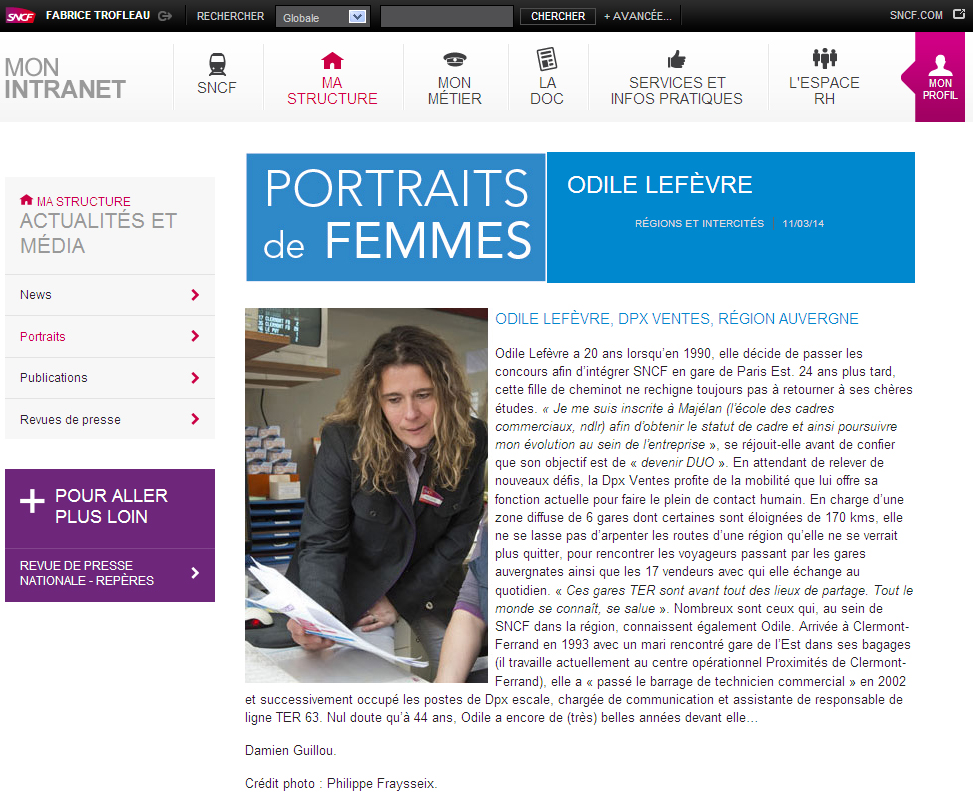This screenshot has width=973, height=802.
Task: Click the plus icon in Pour aller plus loin
Action: (32, 501)
